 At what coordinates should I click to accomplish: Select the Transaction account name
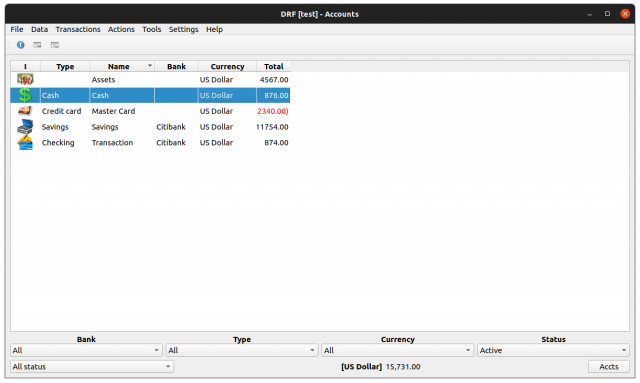(x=112, y=143)
